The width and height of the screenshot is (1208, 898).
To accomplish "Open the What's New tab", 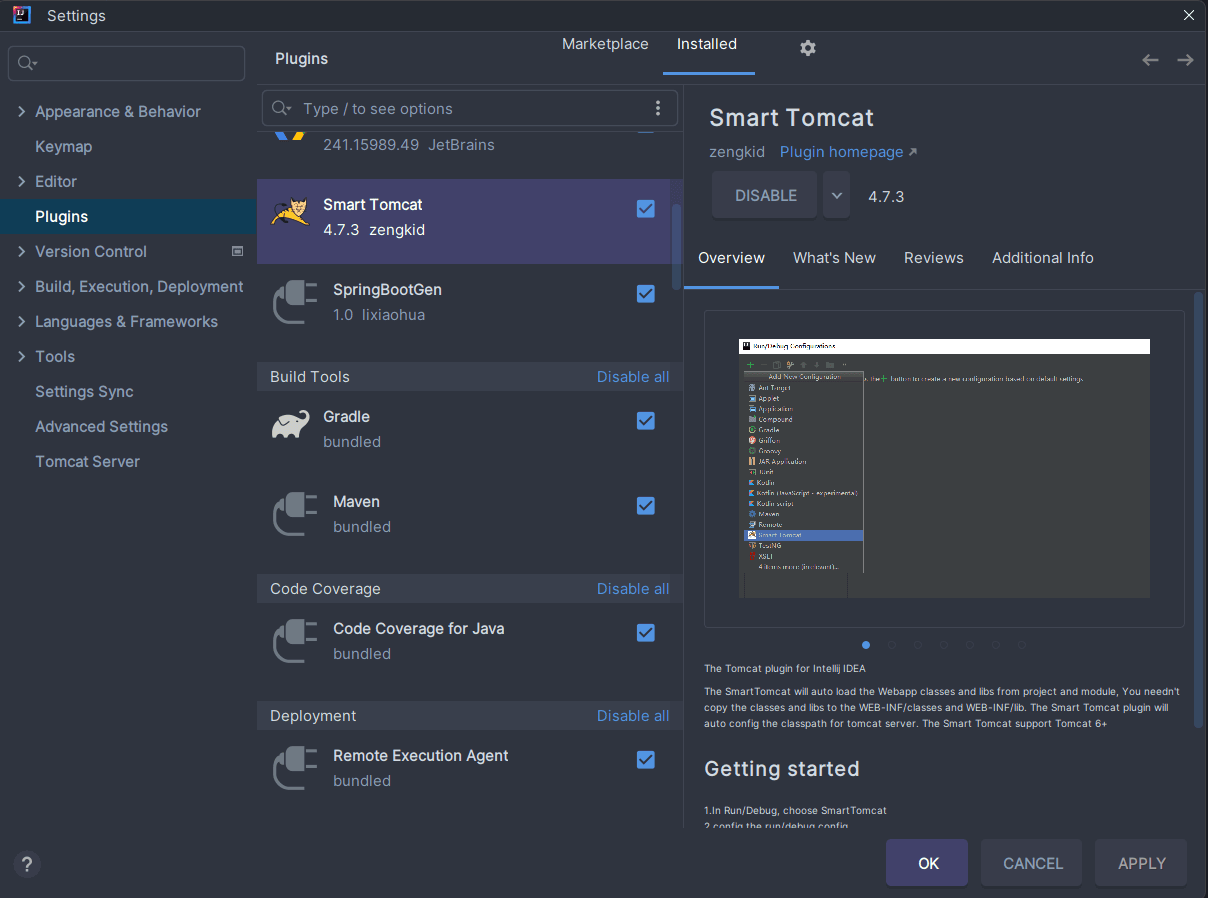I will [x=834, y=258].
